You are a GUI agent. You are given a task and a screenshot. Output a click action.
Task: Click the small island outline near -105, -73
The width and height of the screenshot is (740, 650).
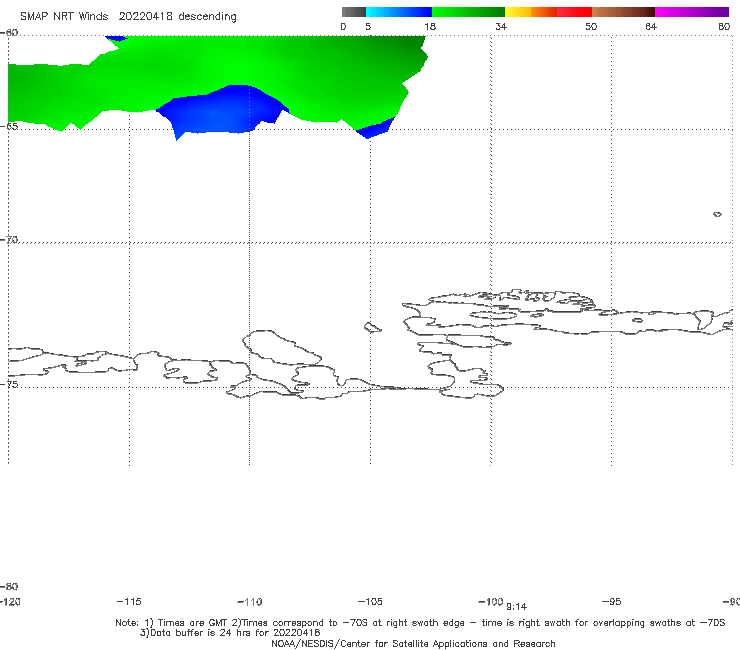pos(372,327)
